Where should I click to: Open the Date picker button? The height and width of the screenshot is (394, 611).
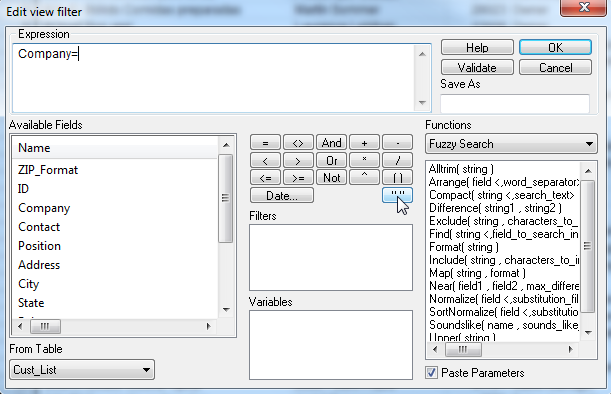pos(282,195)
